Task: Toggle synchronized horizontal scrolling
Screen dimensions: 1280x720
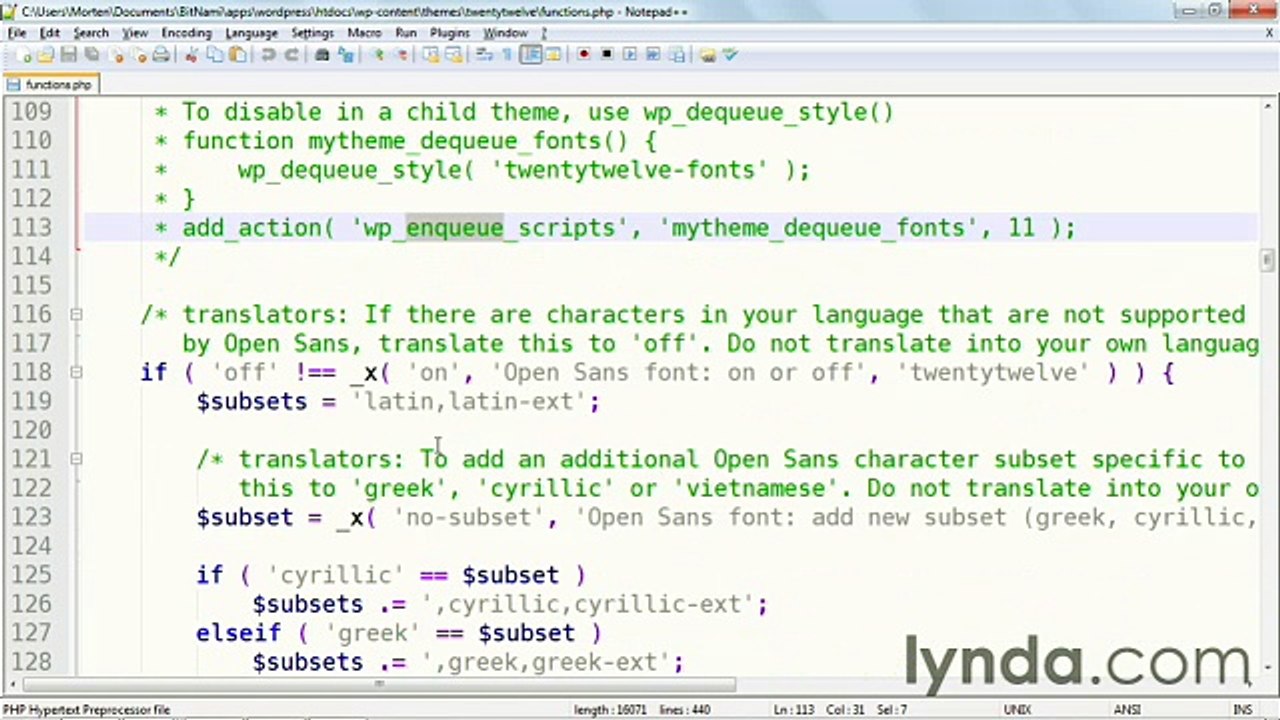Action: click(x=454, y=55)
